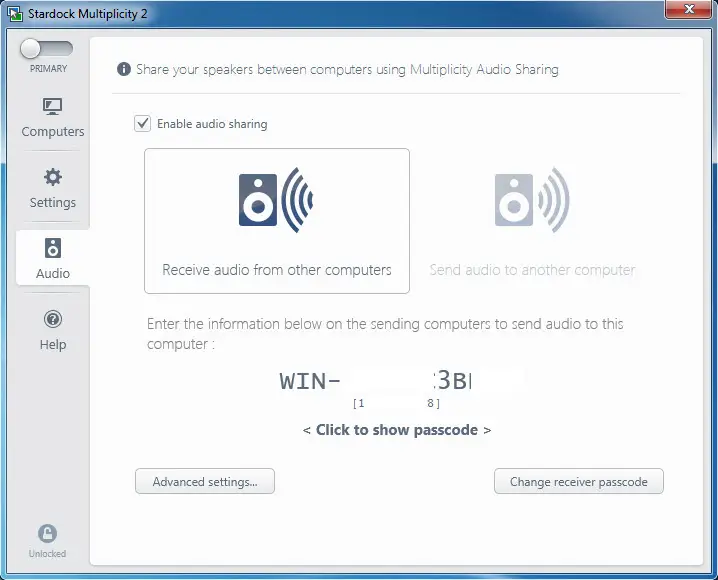Image resolution: width=718 pixels, height=580 pixels.
Task: Close the Multiplicity window
Action: pos(688,9)
